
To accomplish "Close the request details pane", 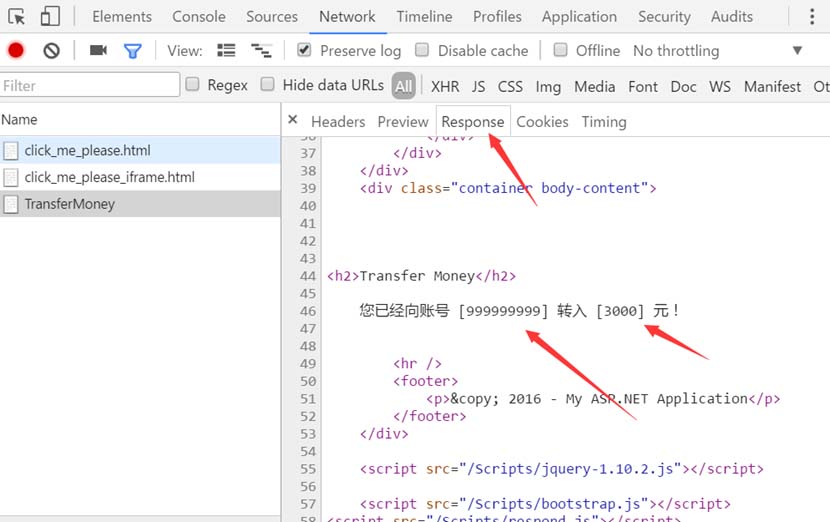I will pos(292,120).
